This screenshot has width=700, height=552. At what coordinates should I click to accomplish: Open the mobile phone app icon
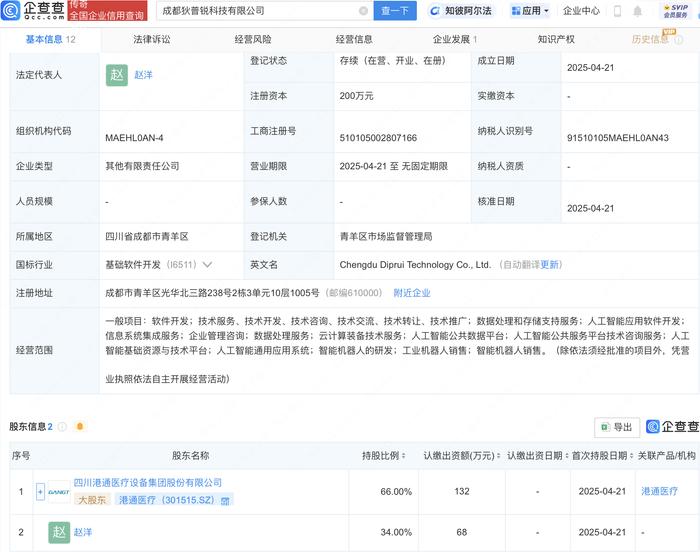pos(617,11)
